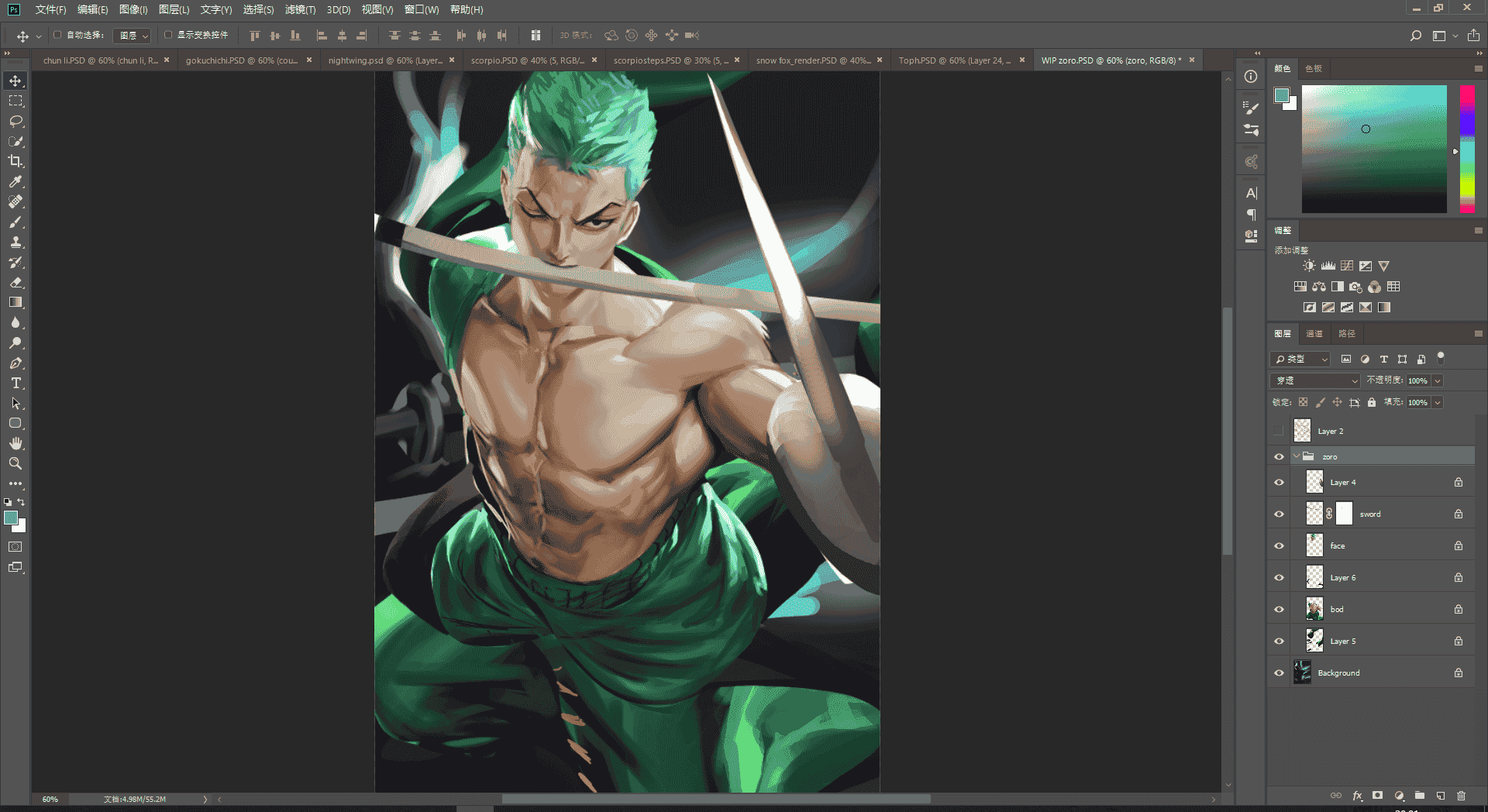The height and width of the screenshot is (812, 1488).
Task: Select the Brush tool
Action: click(x=15, y=222)
